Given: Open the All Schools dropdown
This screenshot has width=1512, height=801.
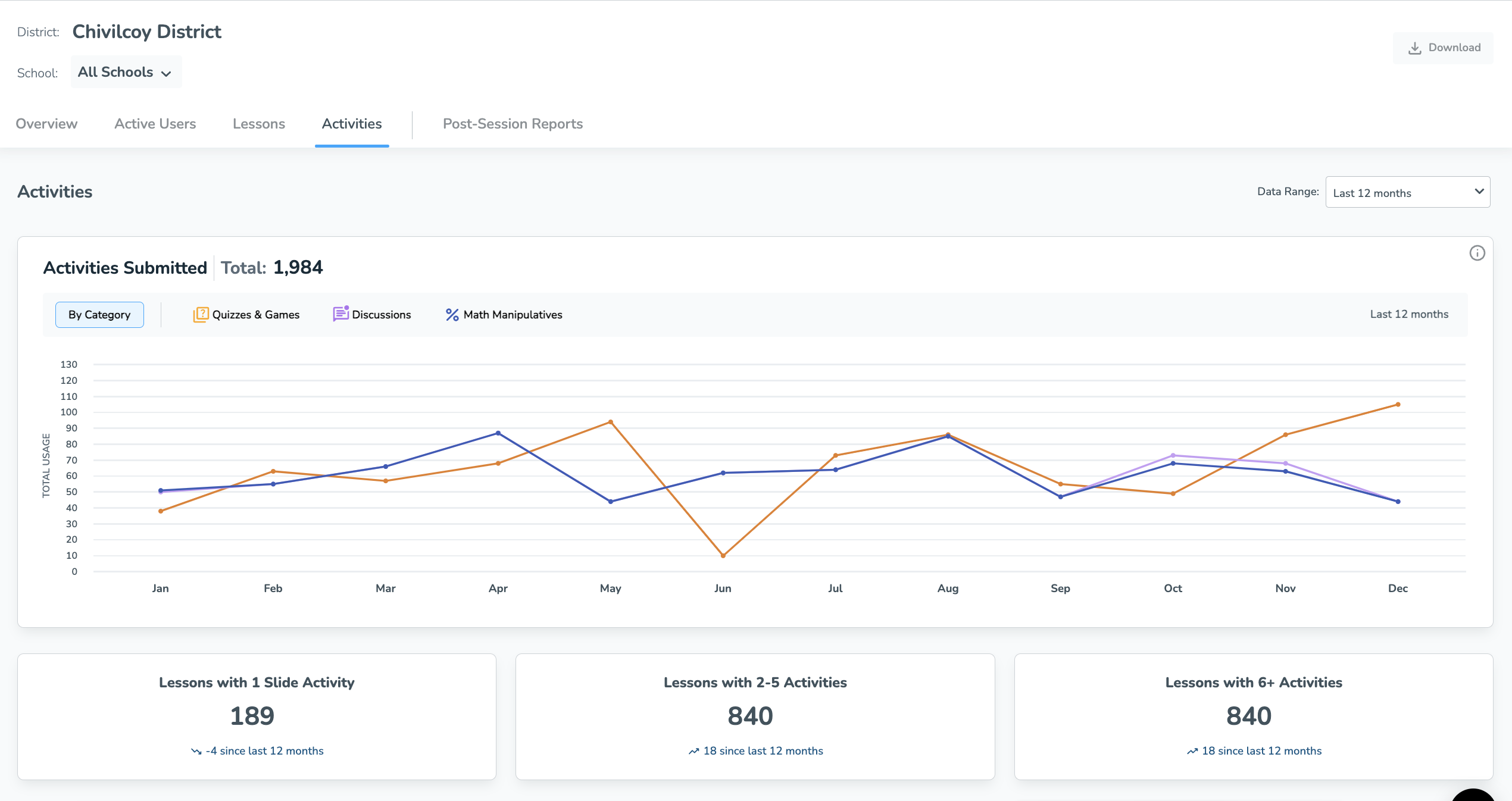Looking at the screenshot, I should (x=126, y=71).
